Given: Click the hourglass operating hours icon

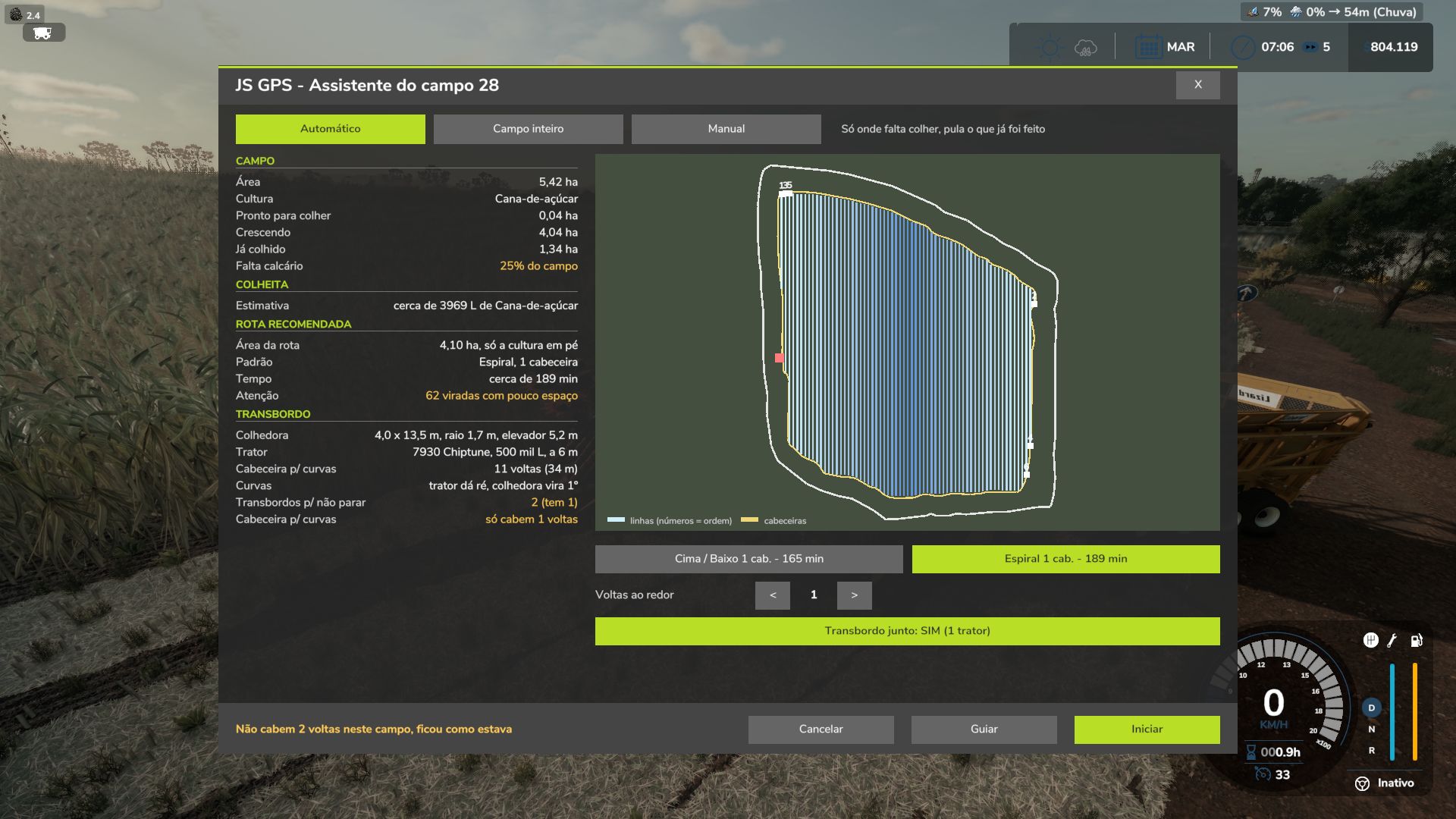Looking at the screenshot, I should coord(1251,752).
